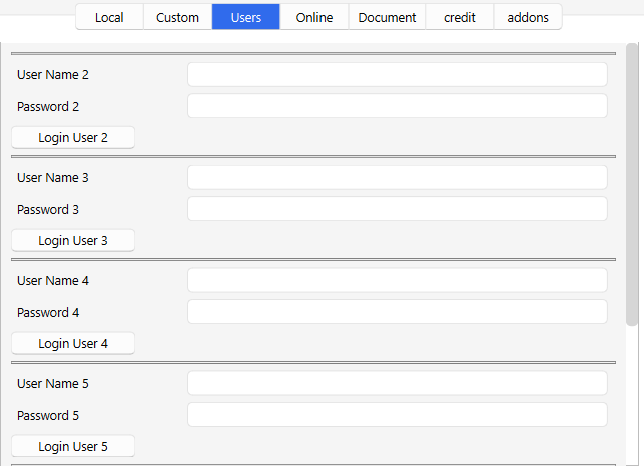The height and width of the screenshot is (473, 644).
Task: Click the Login User 3 button
Action: [73, 241]
